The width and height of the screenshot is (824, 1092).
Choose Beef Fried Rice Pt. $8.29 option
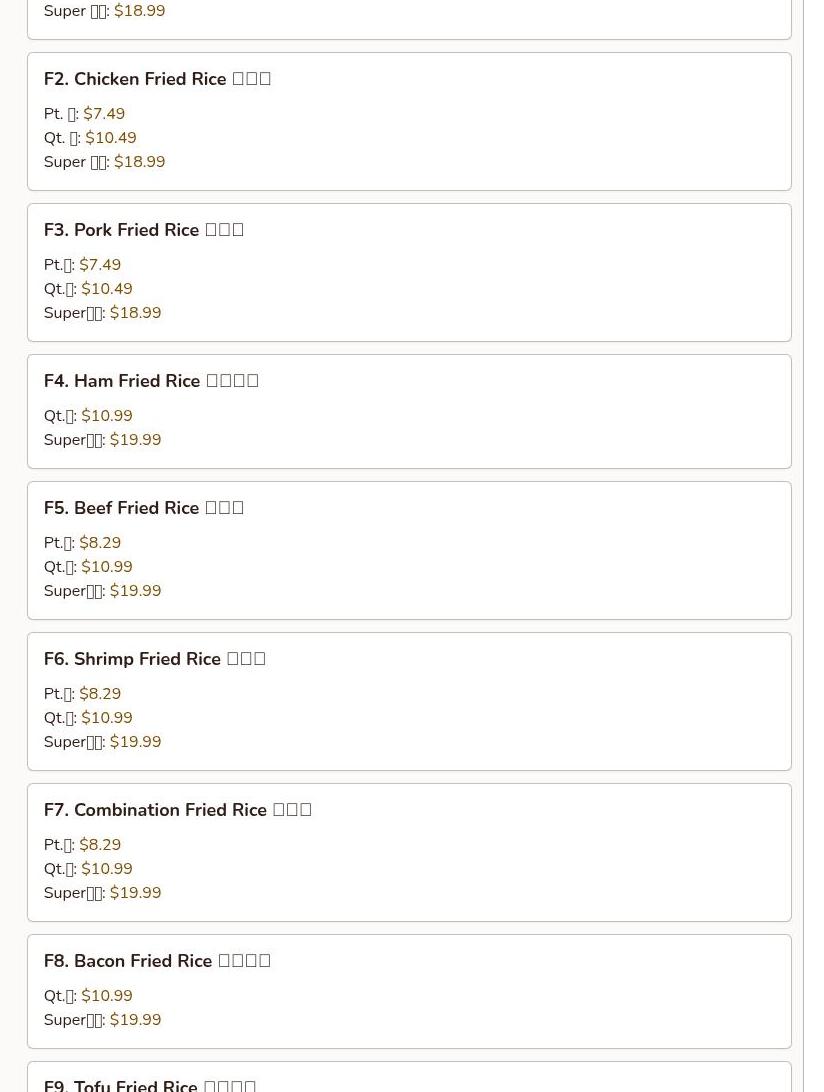(82, 543)
